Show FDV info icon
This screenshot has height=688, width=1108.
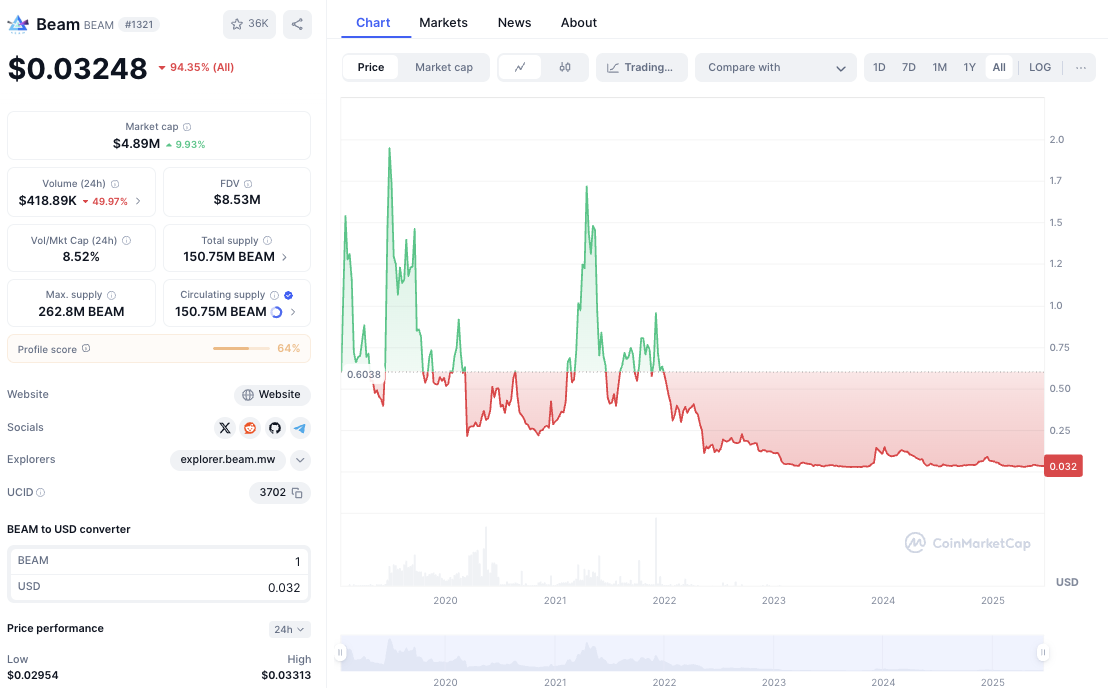(x=248, y=184)
